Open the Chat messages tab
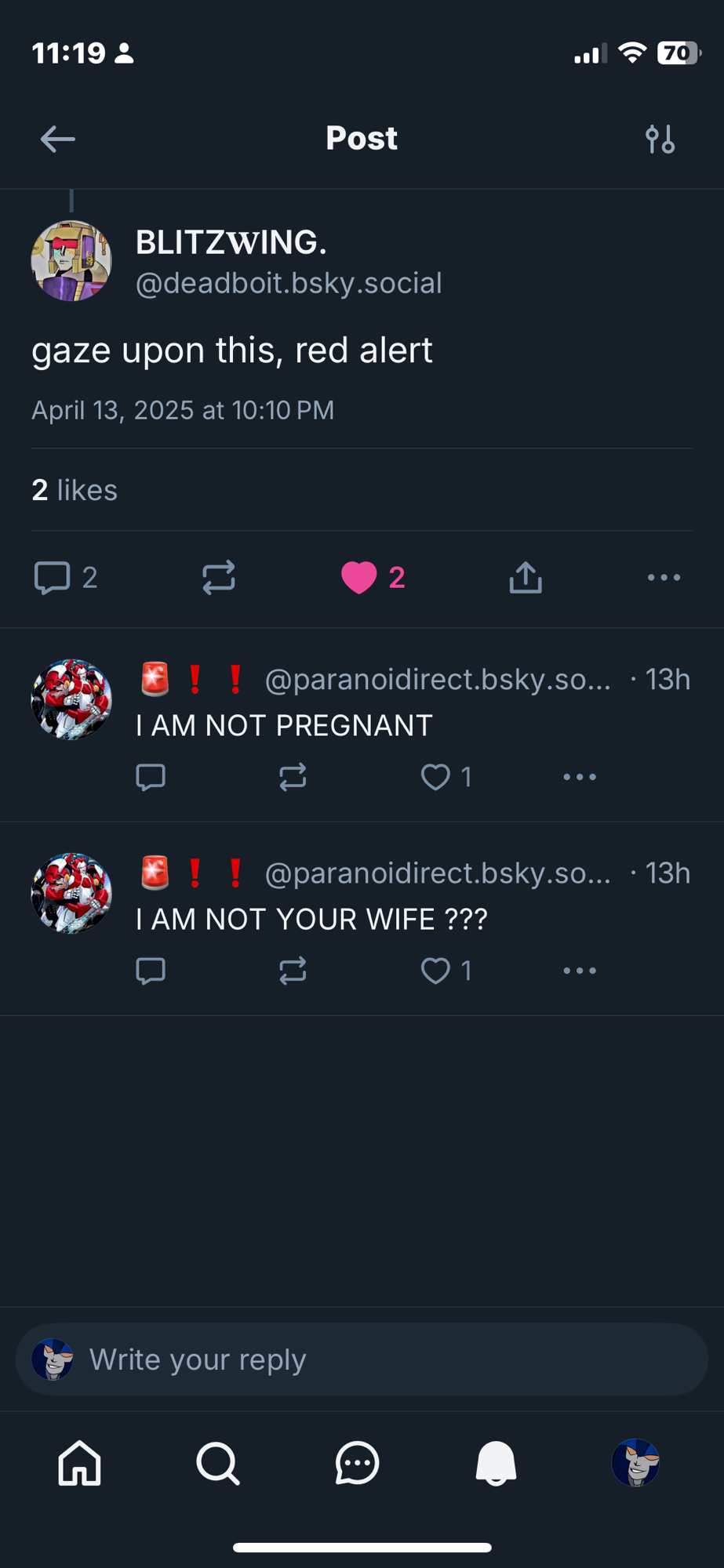724x1568 pixels. tap(357, 1463)
